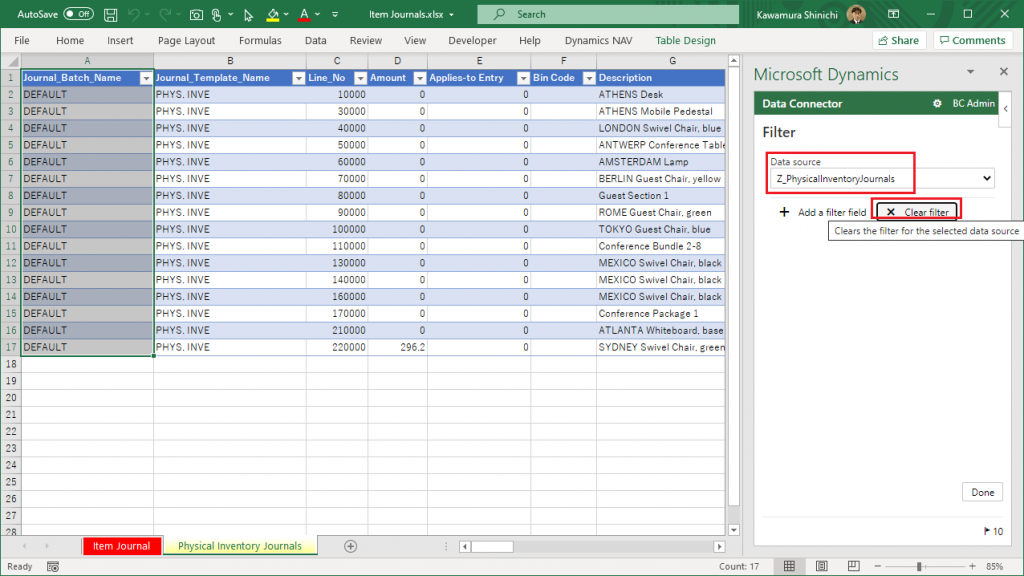Open the Table Design tab
The width and height of the screenshot is (1024, 576).
685,40
